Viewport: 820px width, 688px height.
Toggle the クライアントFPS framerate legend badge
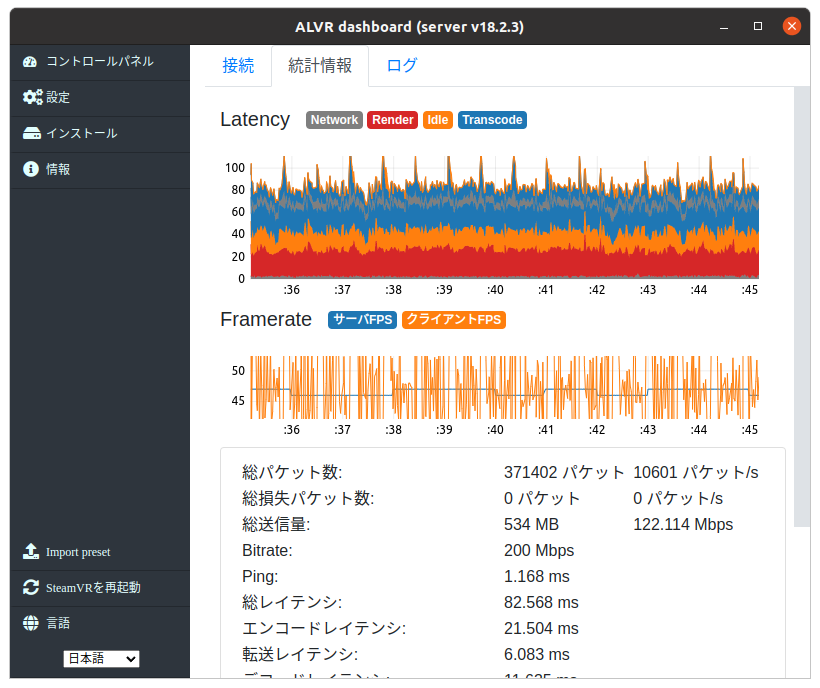click(x=453, y=320)
